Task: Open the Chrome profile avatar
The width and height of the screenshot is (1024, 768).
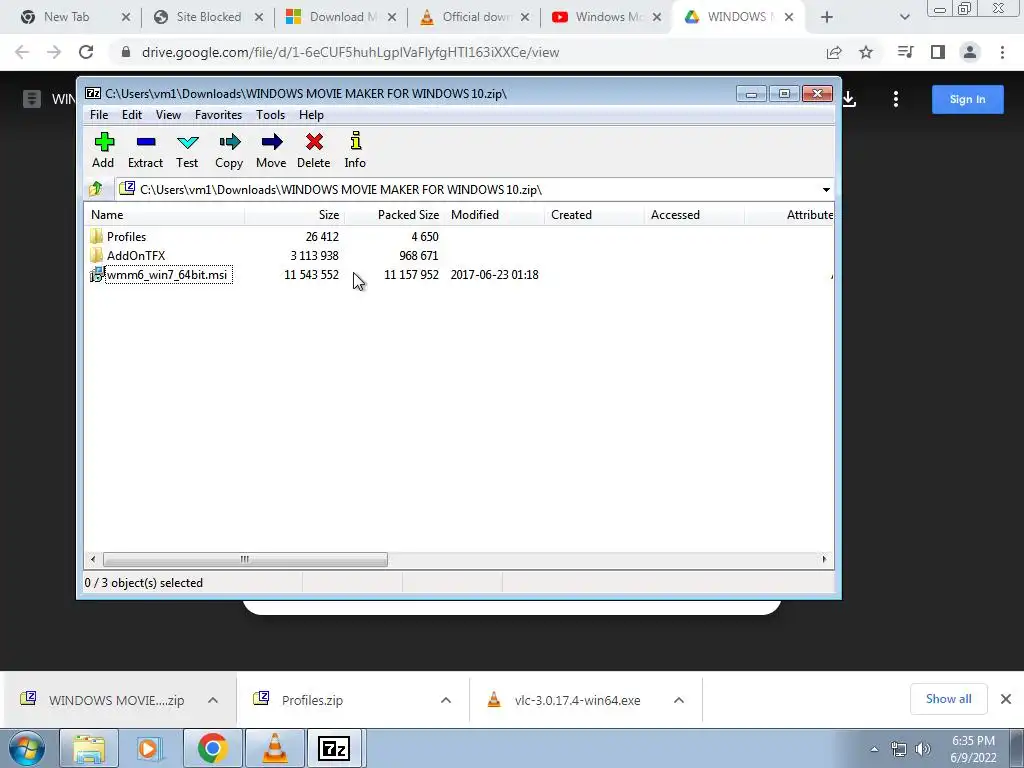Action: [x=970, y=52]
